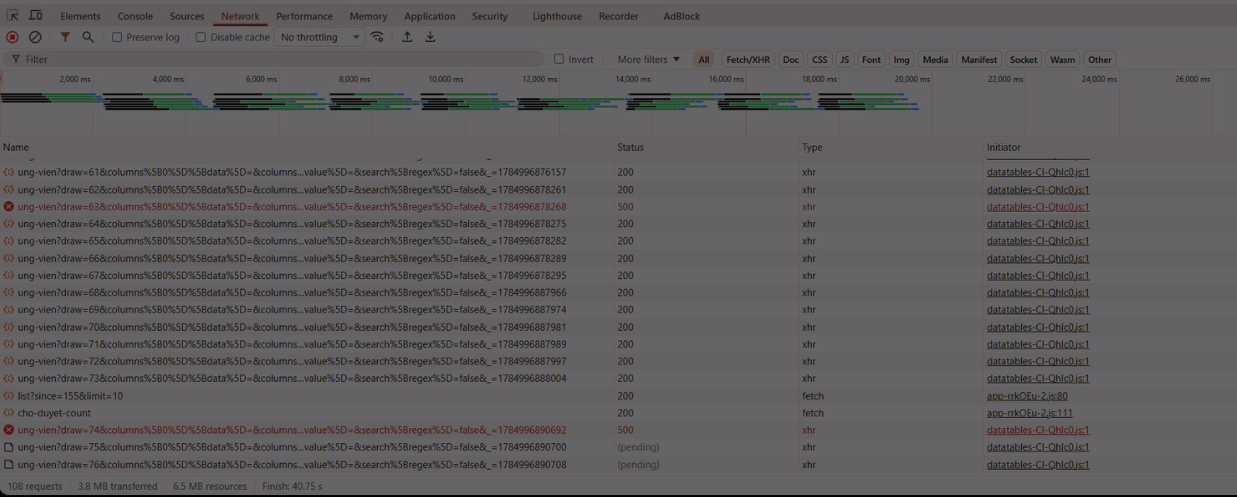Click the 500 status of draw=74 request

tap(625, 430)
